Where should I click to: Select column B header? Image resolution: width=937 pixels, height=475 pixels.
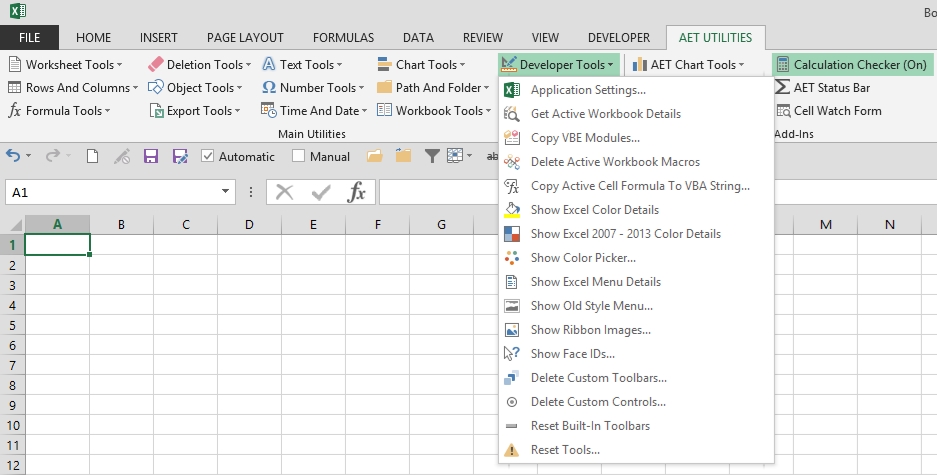click(121, 225)
